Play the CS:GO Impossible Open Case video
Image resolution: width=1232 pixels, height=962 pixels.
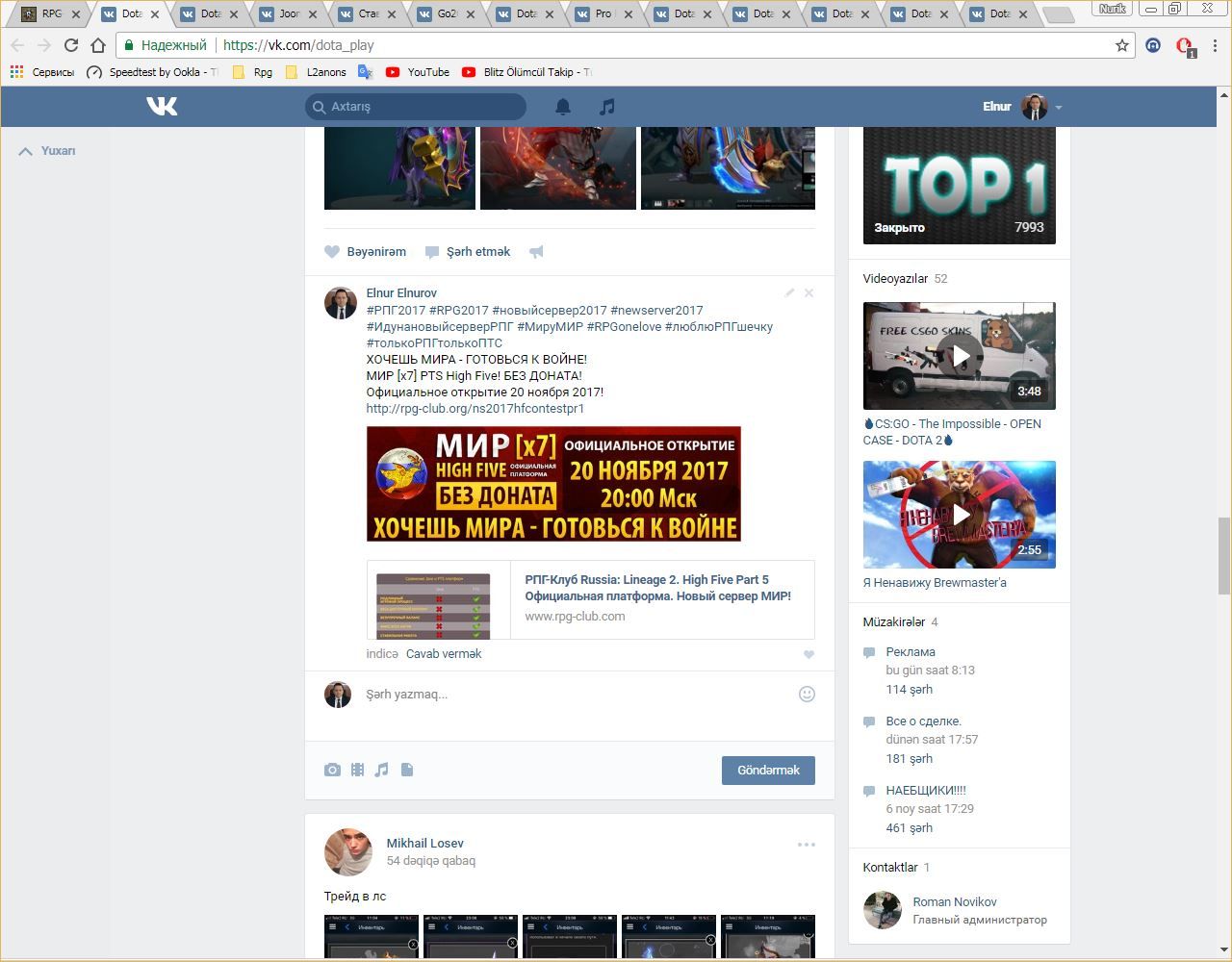pos(960,356)
